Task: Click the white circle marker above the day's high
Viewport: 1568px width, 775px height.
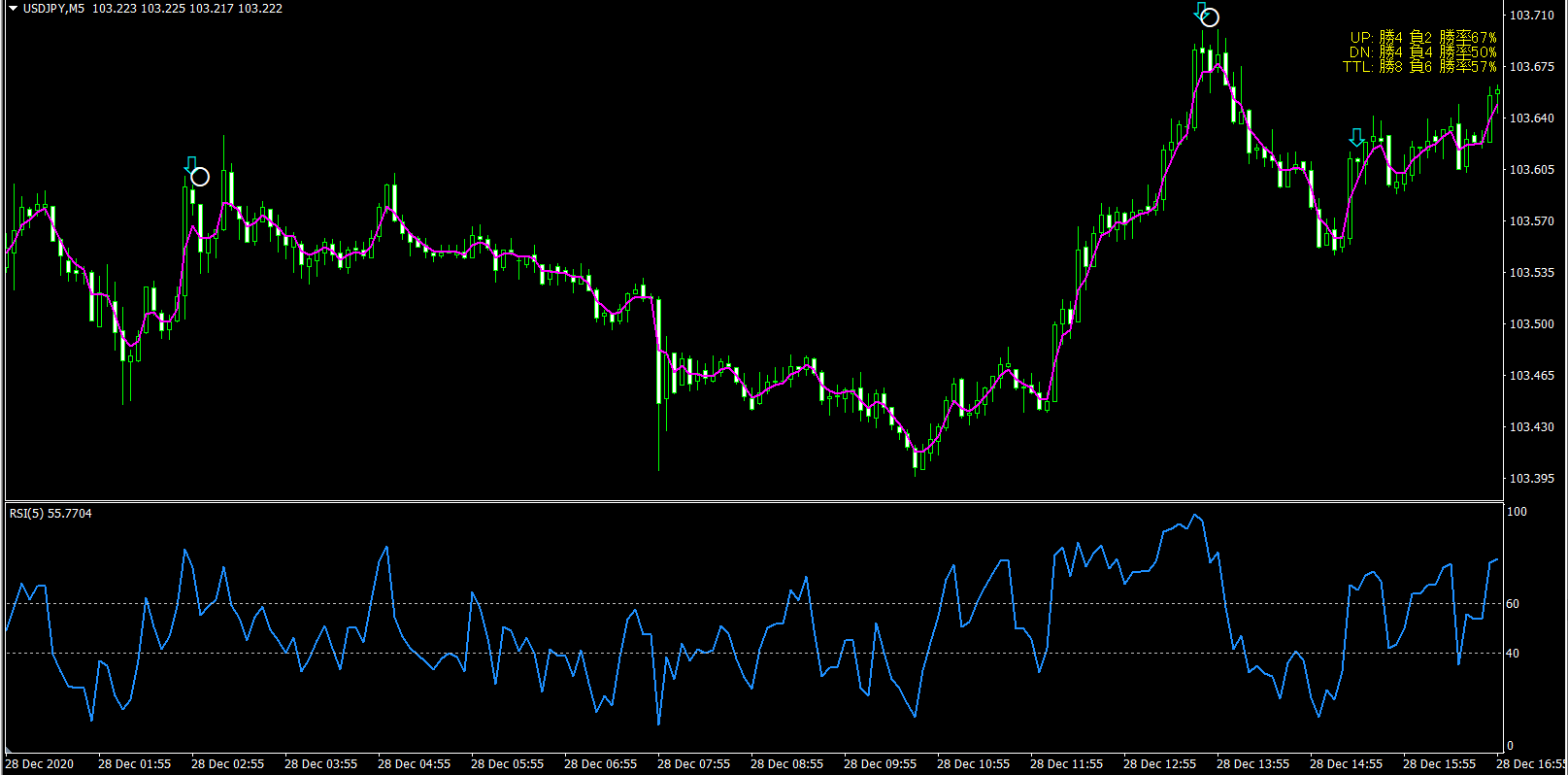Action: [x=1210, y=17]
